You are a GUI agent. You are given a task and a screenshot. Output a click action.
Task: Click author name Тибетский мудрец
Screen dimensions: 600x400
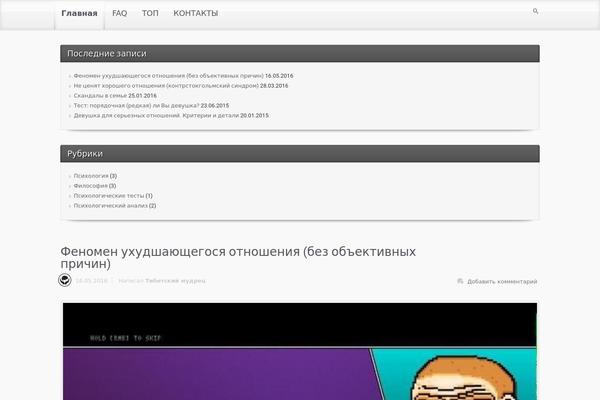pyautogui.click(x=175, y=281)
